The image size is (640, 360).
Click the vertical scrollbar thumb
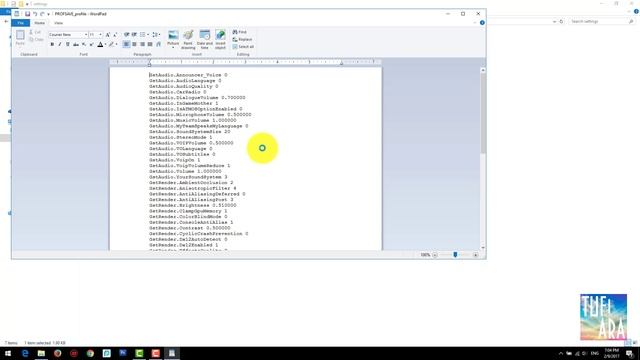coord(483,113)
